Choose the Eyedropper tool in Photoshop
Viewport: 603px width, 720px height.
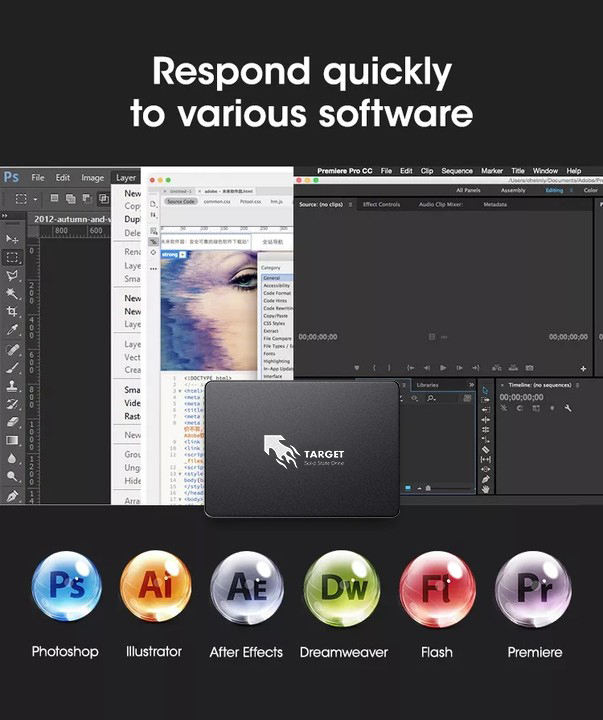point(12,329)
